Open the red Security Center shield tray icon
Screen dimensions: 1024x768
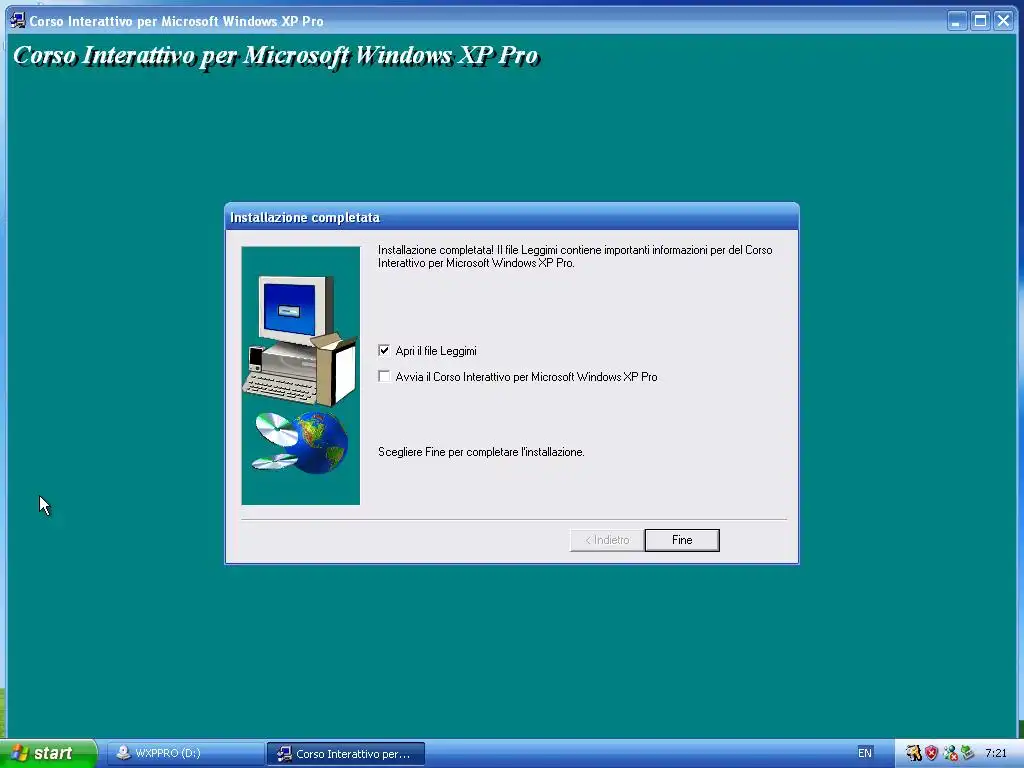coord(931,753)
